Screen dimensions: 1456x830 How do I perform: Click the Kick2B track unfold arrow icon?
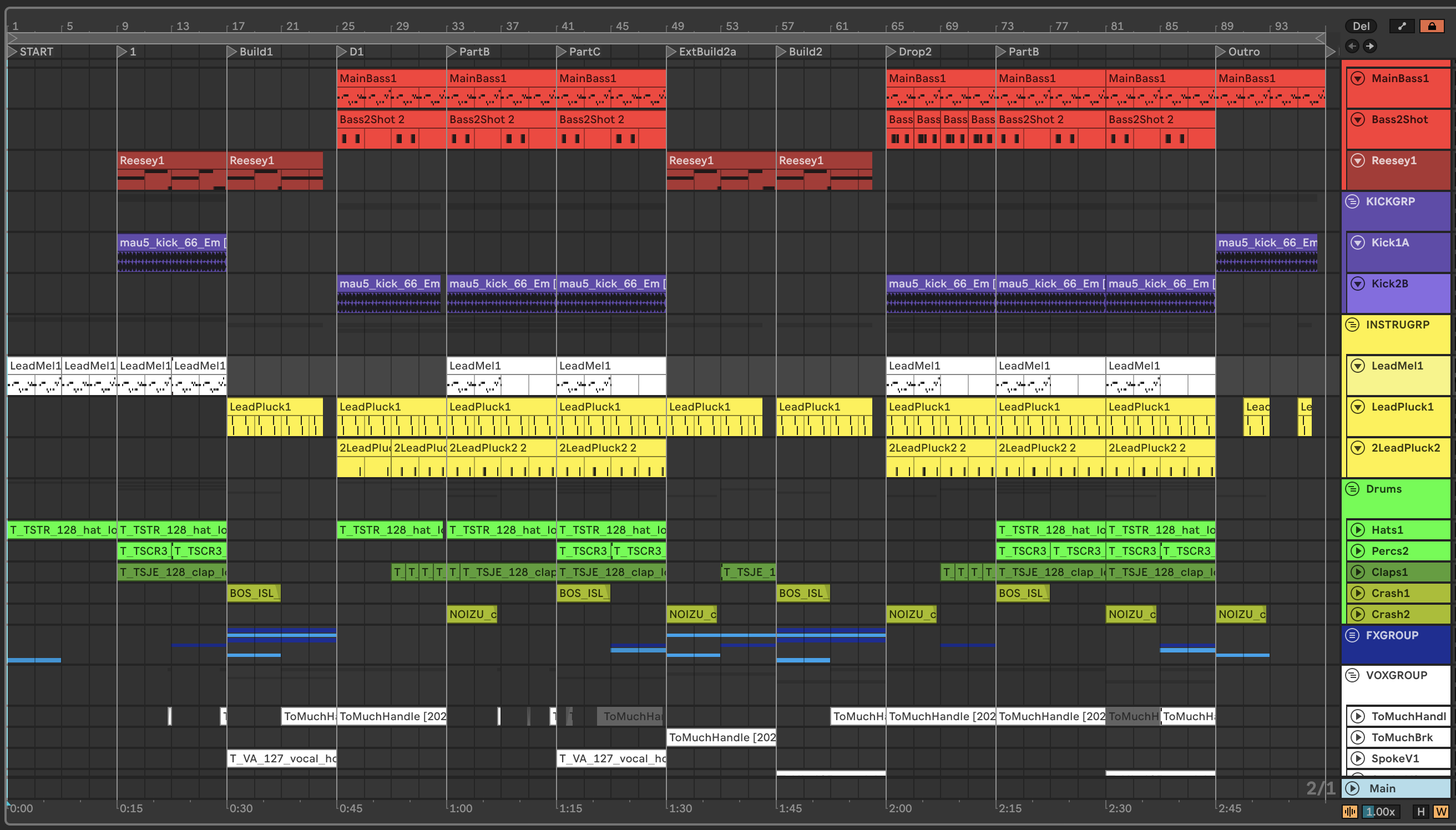[1358, 284]
